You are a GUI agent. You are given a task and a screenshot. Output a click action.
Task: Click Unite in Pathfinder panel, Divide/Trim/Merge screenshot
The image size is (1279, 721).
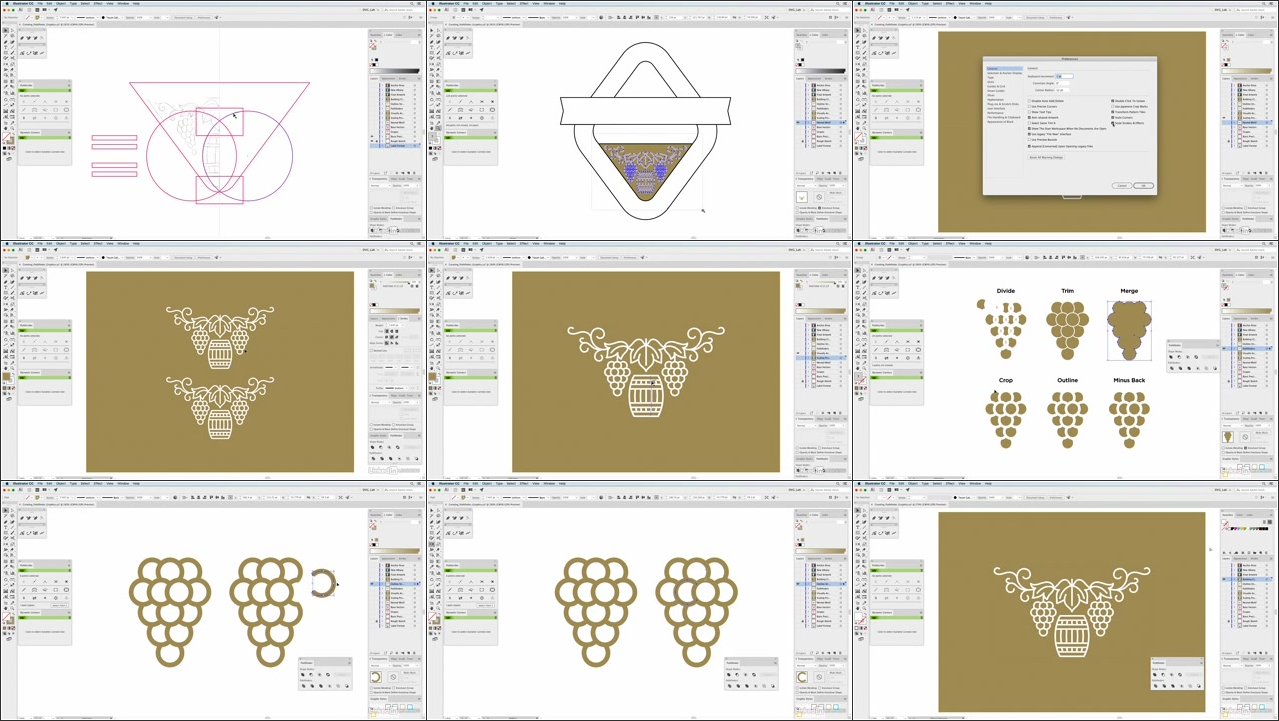(1171, 357)
